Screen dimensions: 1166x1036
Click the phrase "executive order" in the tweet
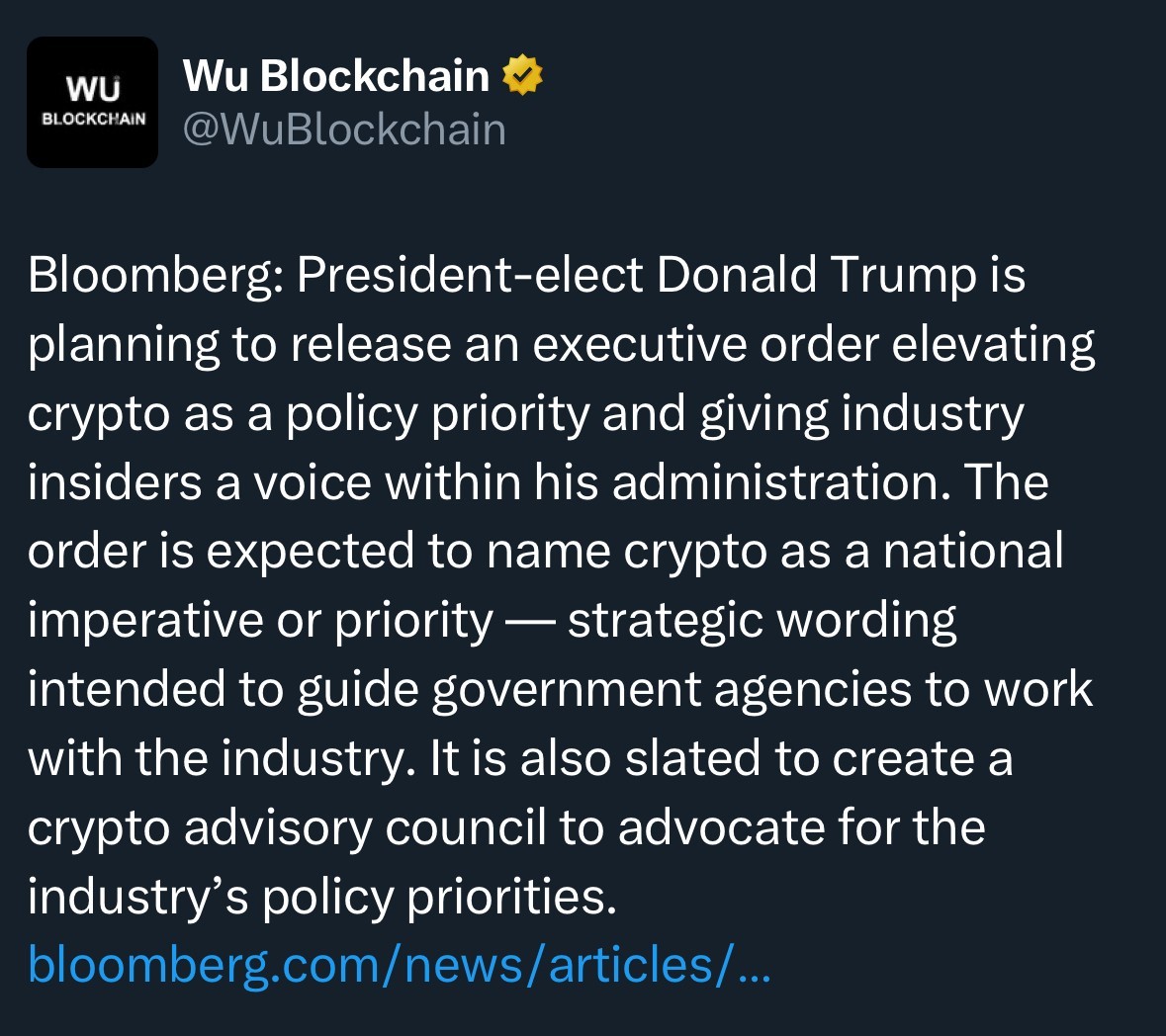click(x=705, y=345)
